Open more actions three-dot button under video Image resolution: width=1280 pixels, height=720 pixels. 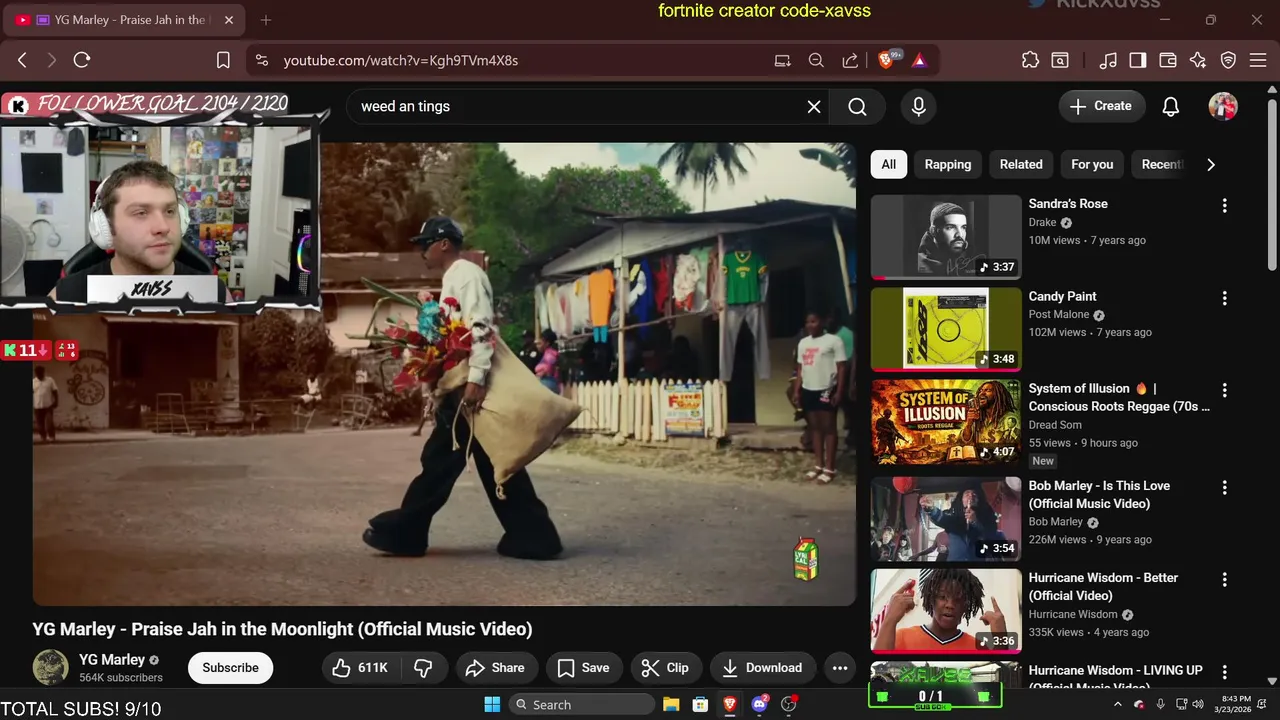click(840, 668)
